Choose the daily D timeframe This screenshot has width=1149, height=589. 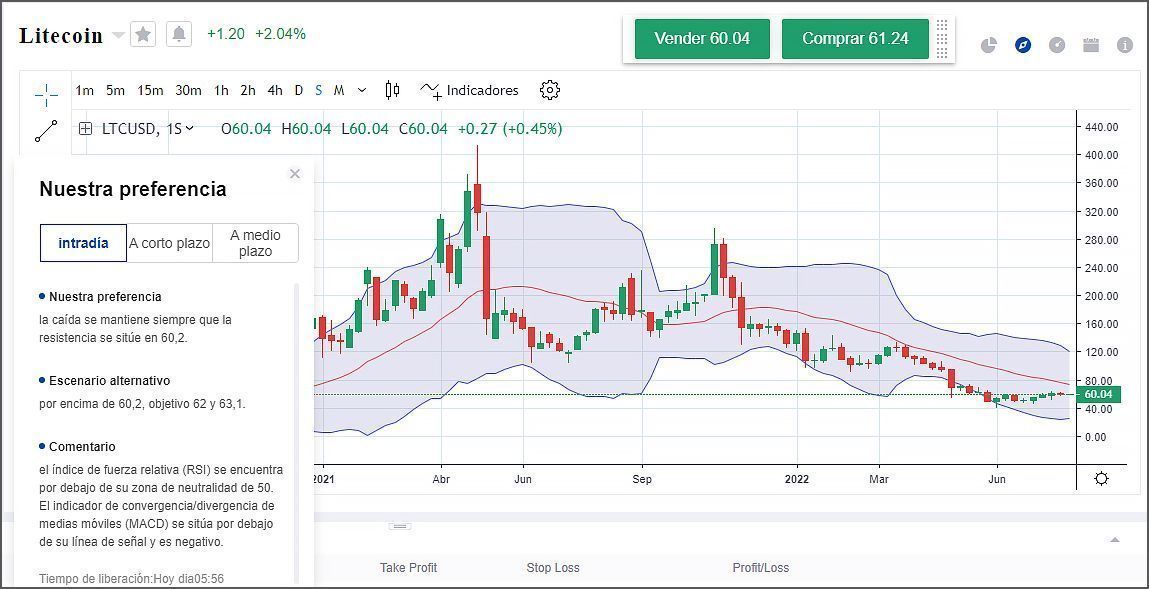[x=298, y=90]
